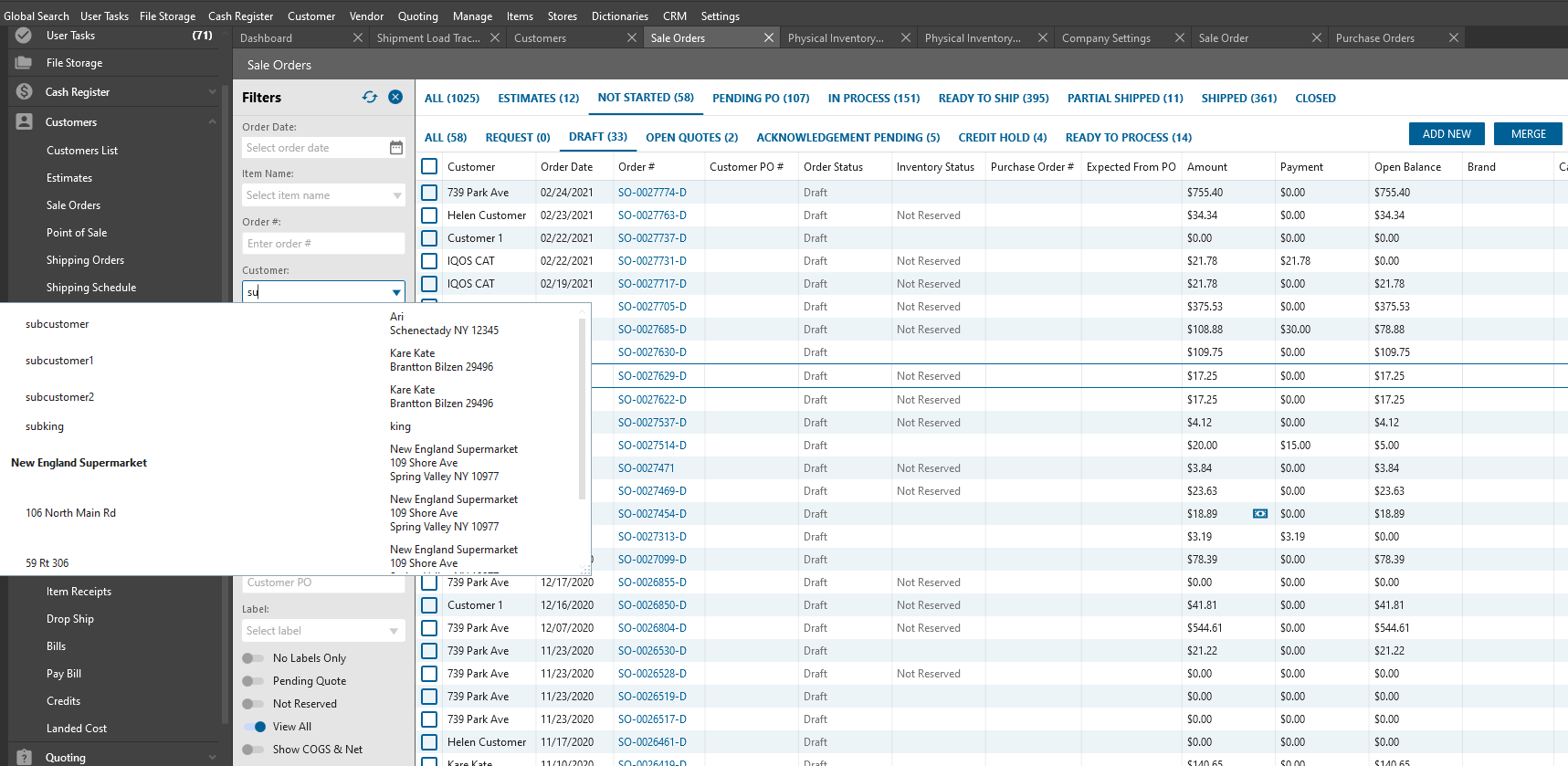Collapse the Customers sidebar section
This screenshot has height=766, width=1568.
(x=212, y=122)
